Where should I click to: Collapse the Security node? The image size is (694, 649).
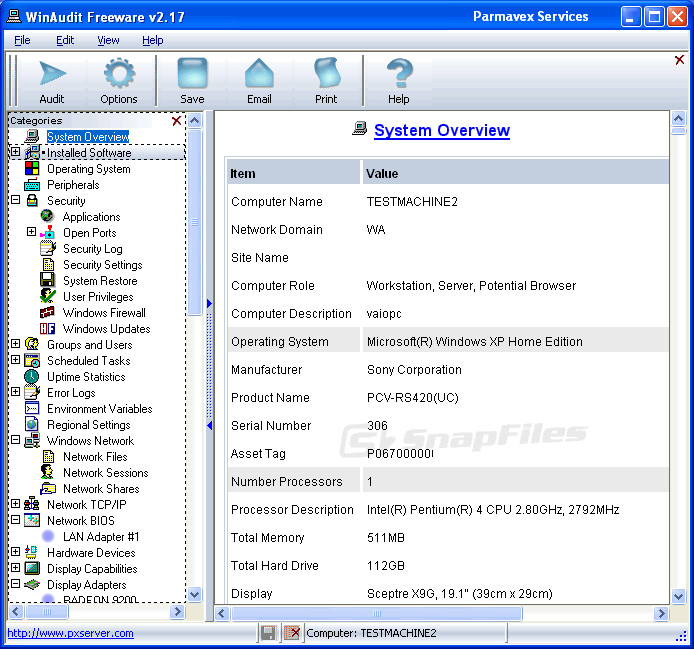(15, 200)
